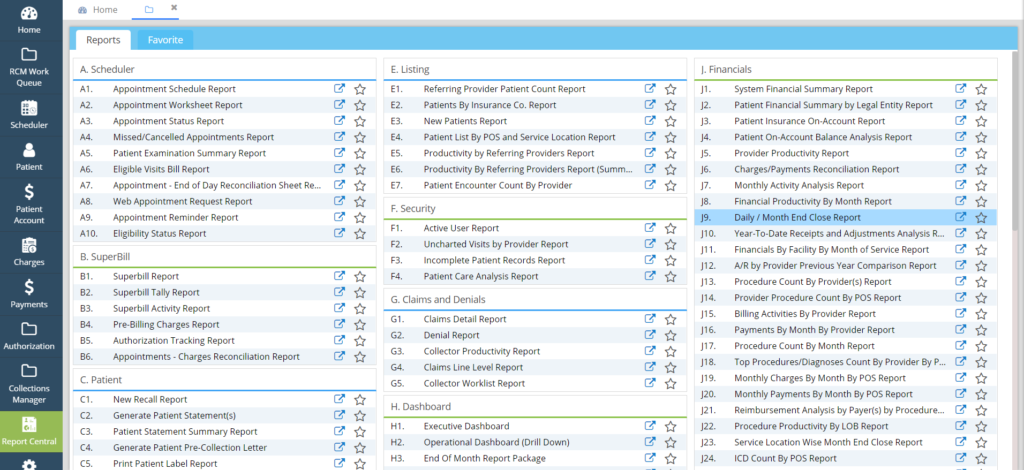Select row 'Claims Line Level Report'
This screenshot has height=470, width=1024.
click(x=535, y=367)
